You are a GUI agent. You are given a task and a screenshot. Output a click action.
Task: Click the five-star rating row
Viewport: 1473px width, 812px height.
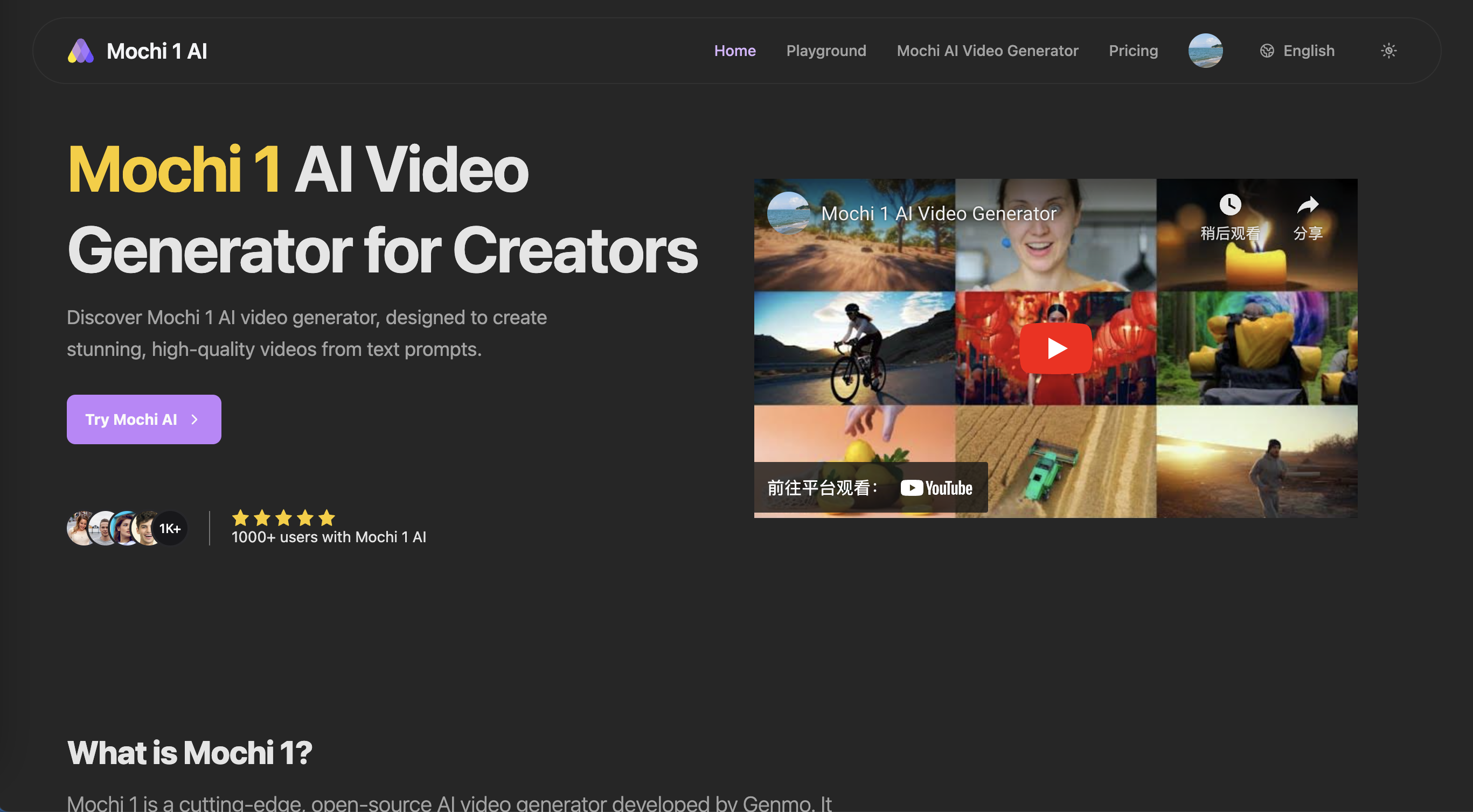pos(283,517)
